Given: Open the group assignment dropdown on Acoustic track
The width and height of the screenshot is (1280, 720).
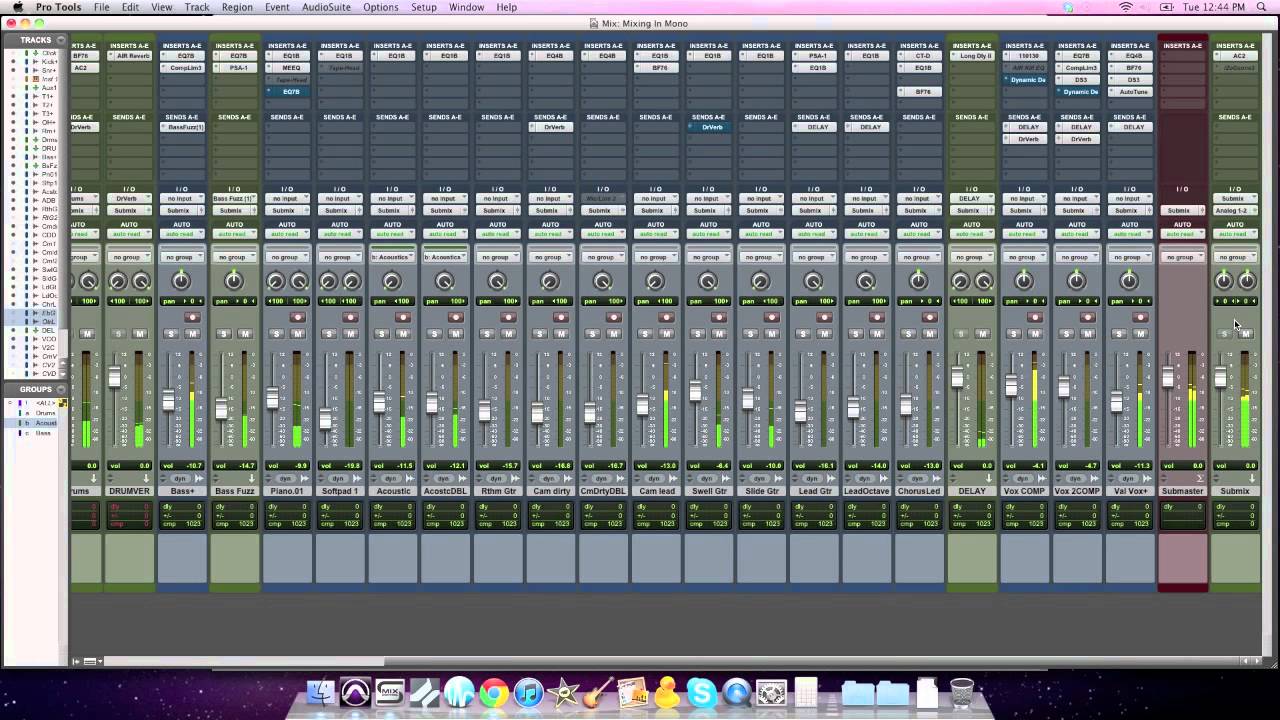Looking at the screenshot, I should point(392,257).
